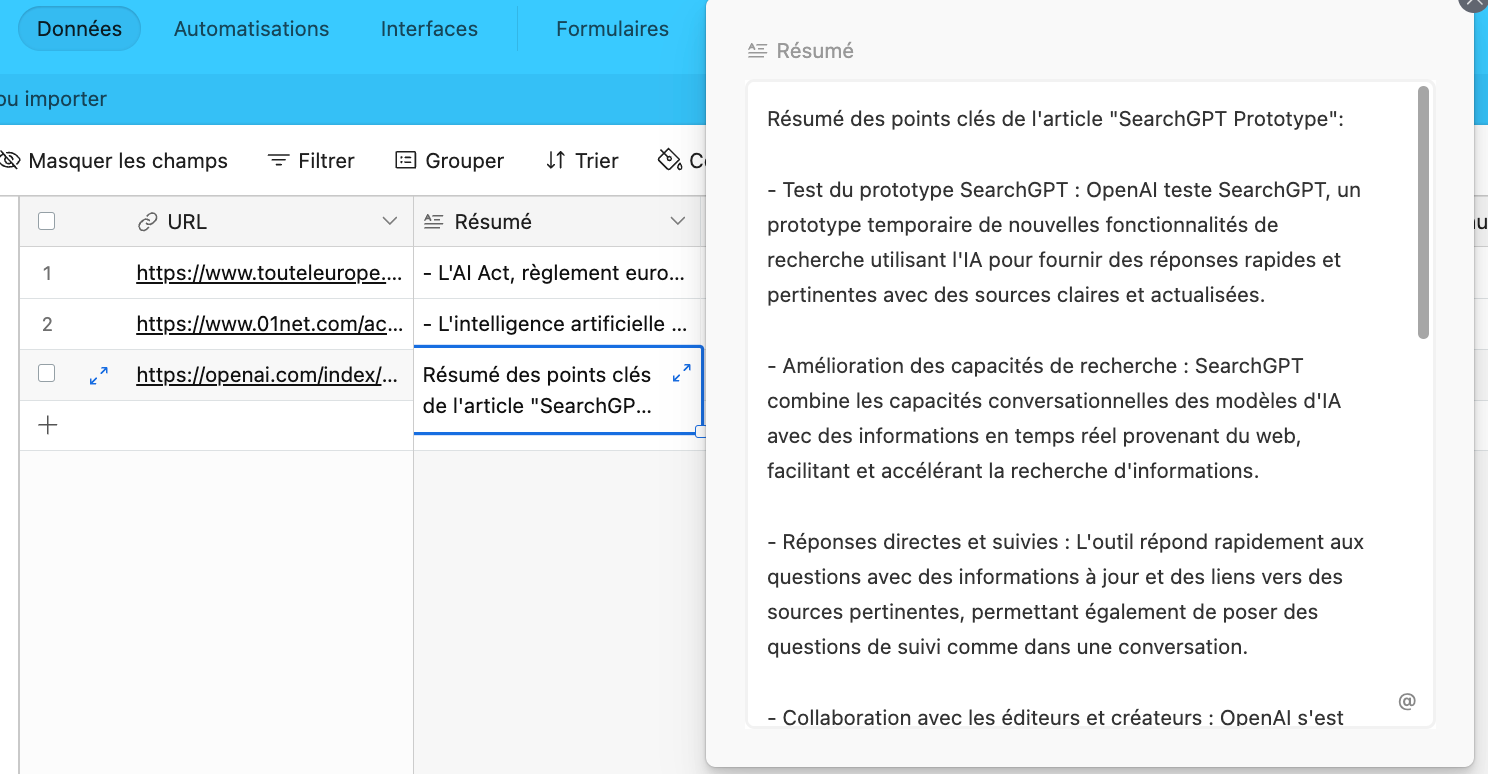Open the touteleurope.eu URL link

pos(269,273)
